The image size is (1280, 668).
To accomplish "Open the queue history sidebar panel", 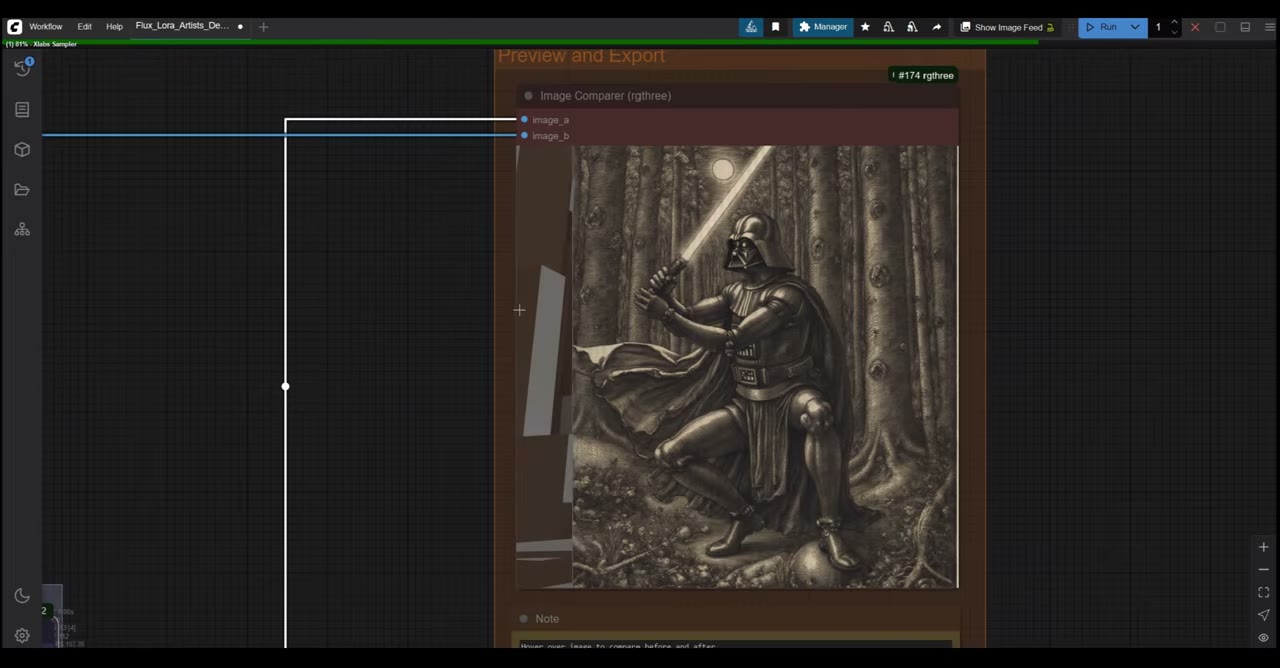I will tap(22, 68).
